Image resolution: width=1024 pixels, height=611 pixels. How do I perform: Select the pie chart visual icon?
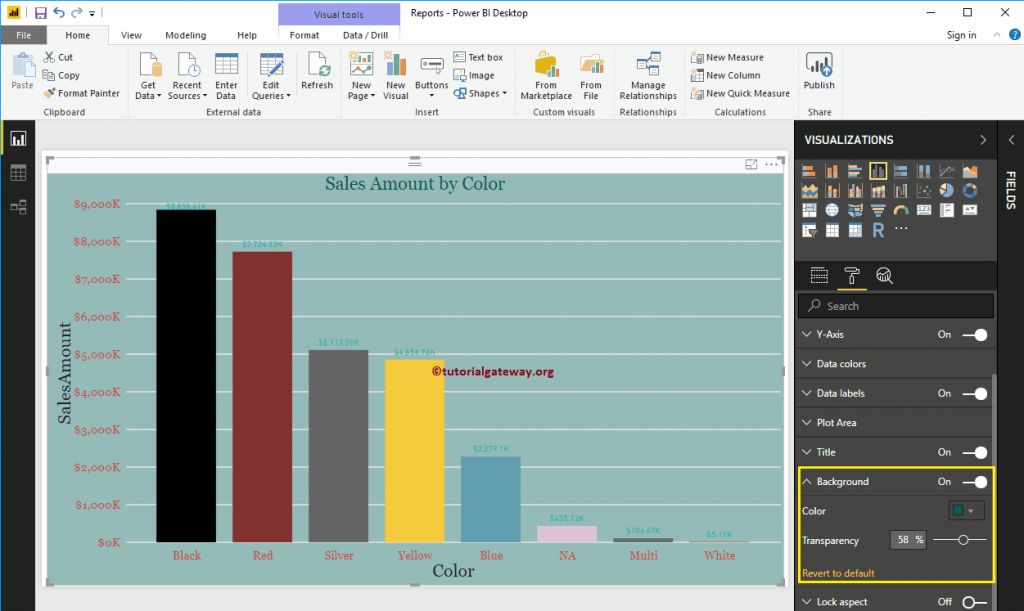(945, 190)
